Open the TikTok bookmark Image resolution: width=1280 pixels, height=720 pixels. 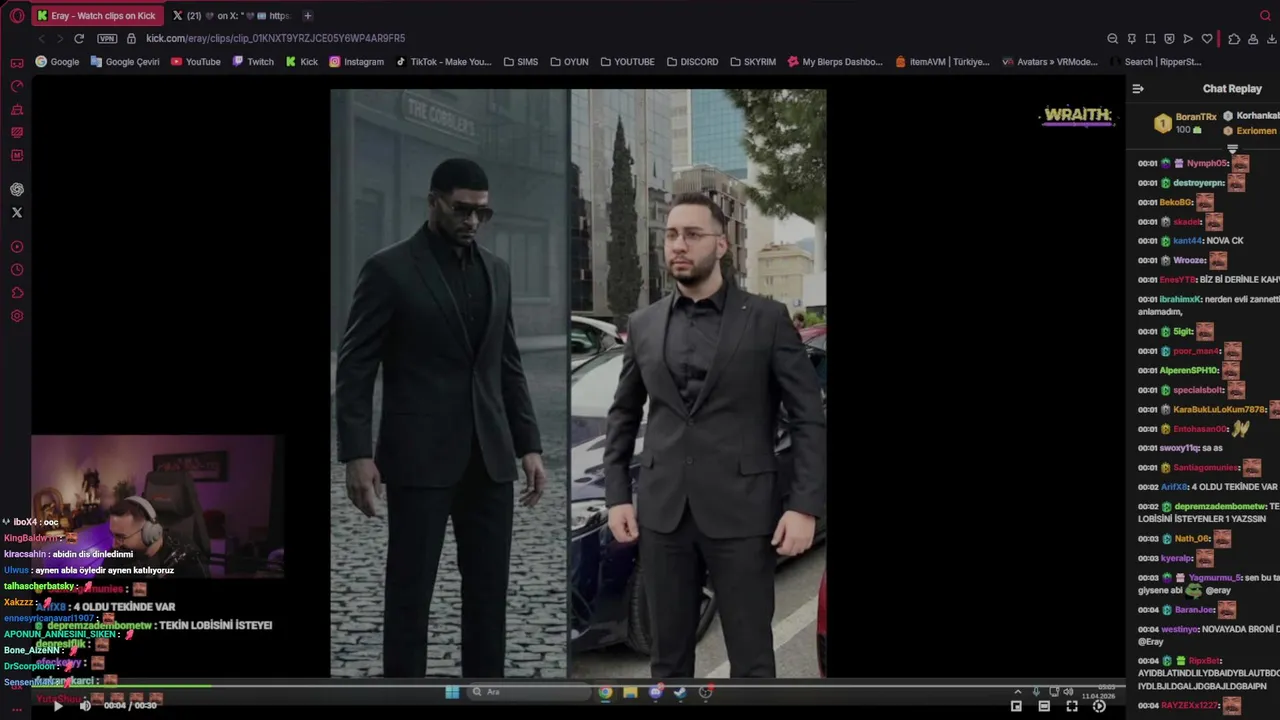coord(443,61)
